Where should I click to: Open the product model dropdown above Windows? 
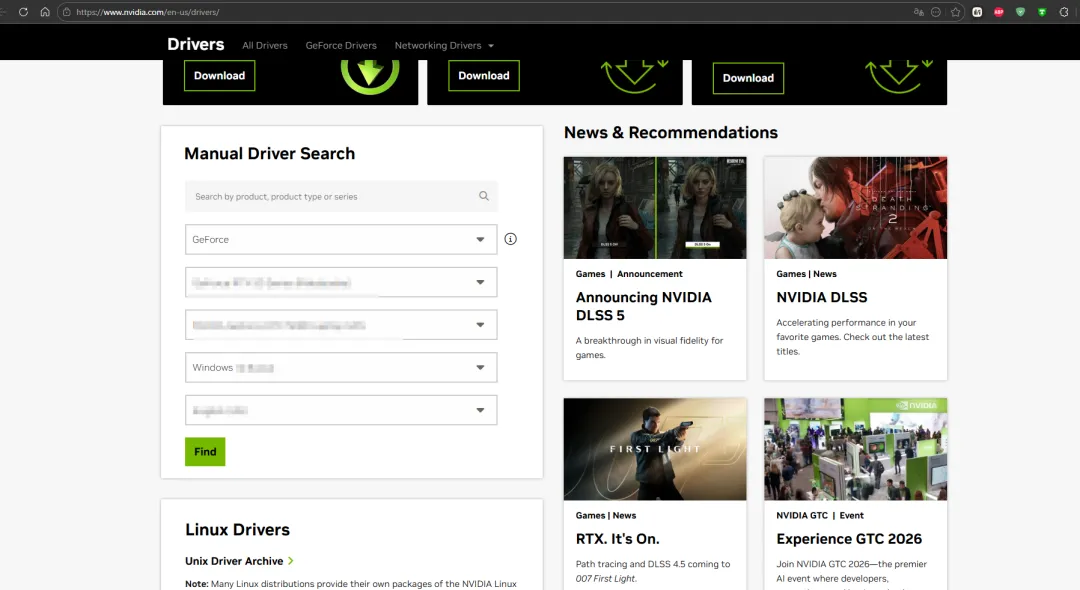341,325
